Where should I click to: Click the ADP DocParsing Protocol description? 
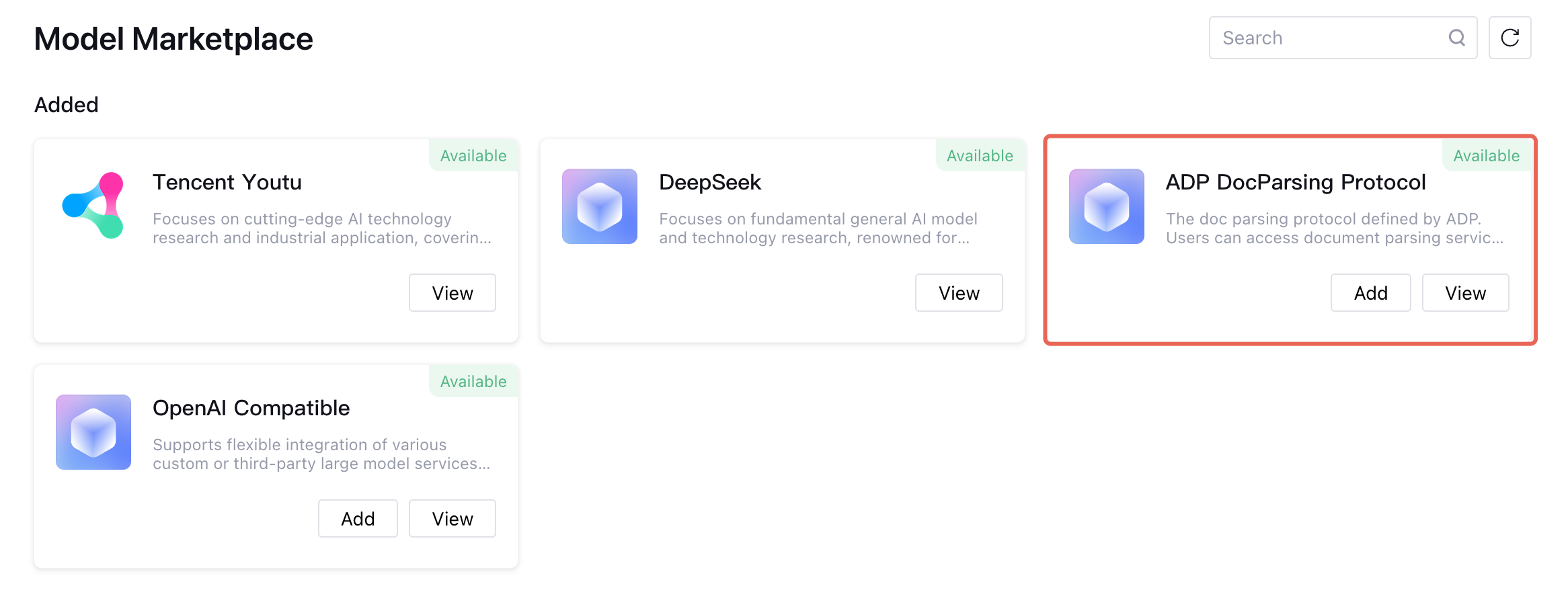click(x=1335, y=228)
